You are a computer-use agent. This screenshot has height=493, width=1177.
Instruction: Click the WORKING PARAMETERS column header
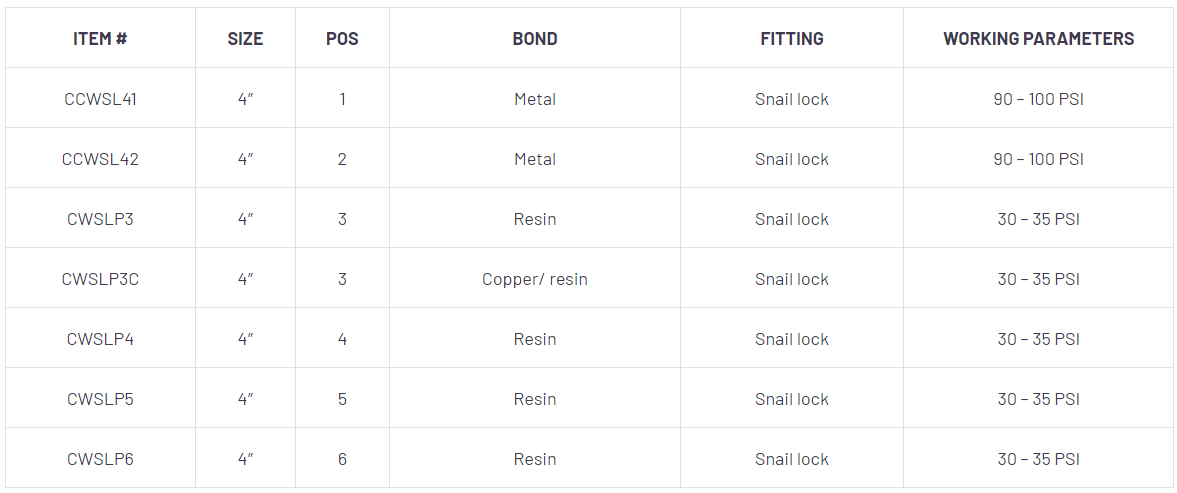pos(1038,39)
